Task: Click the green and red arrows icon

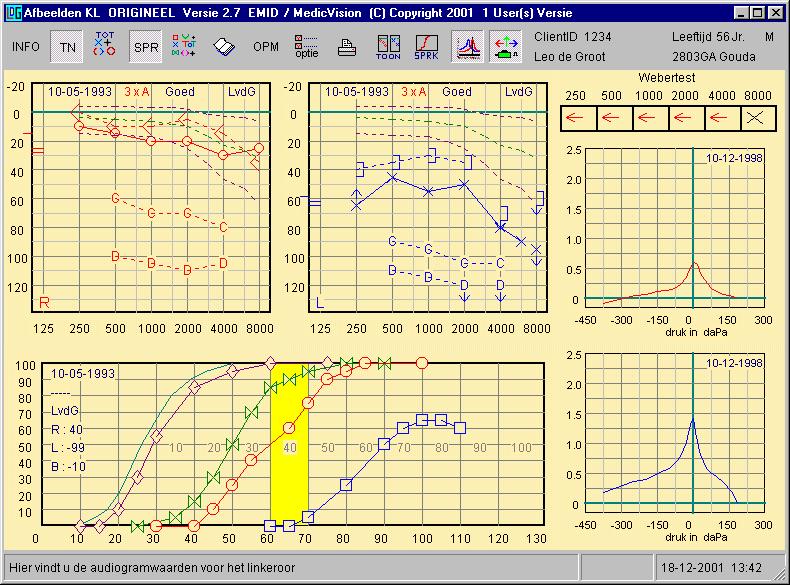Action: pos(506,46)
